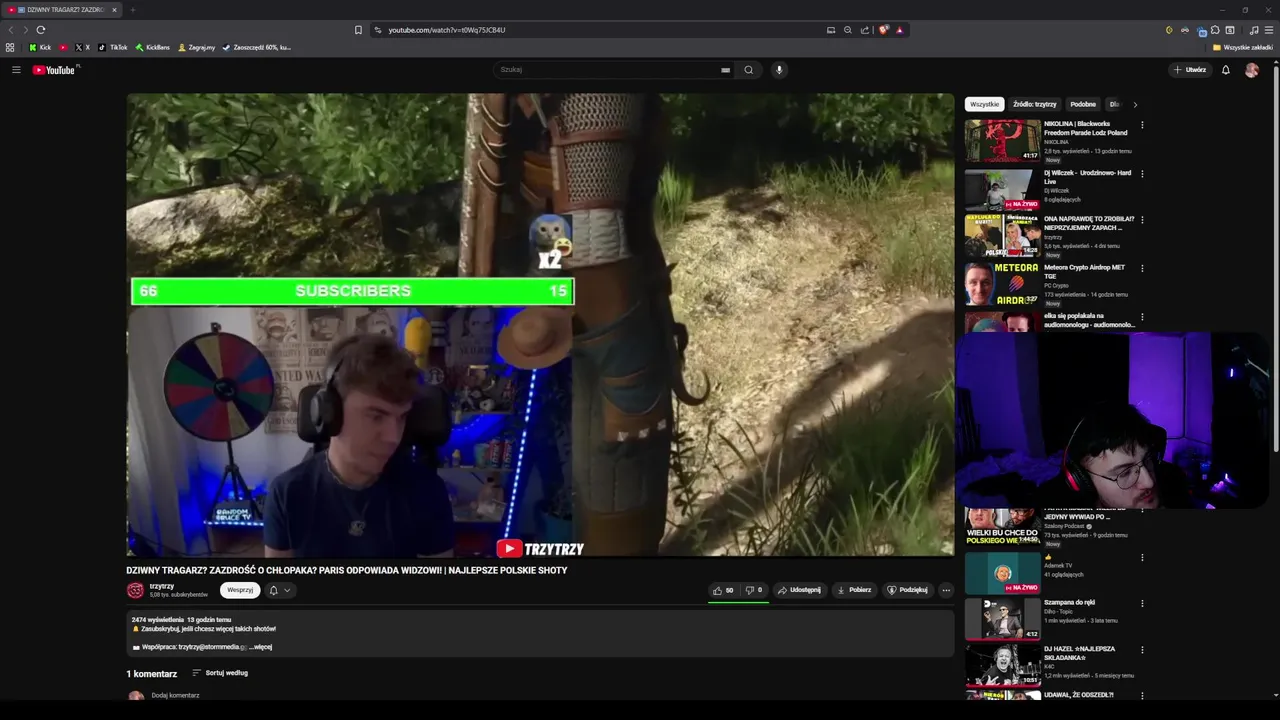Start voice search with microphone icon
The width and height of the screenshot is (1280, 720).
click(779, 70)
